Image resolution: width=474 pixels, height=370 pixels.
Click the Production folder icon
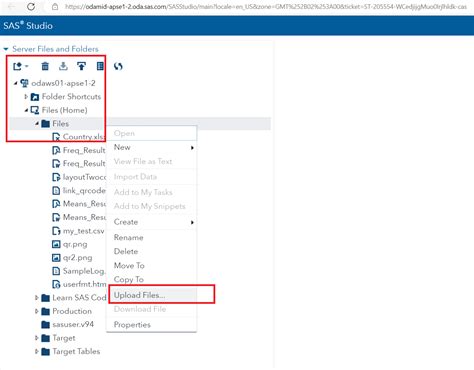[45, 311]
